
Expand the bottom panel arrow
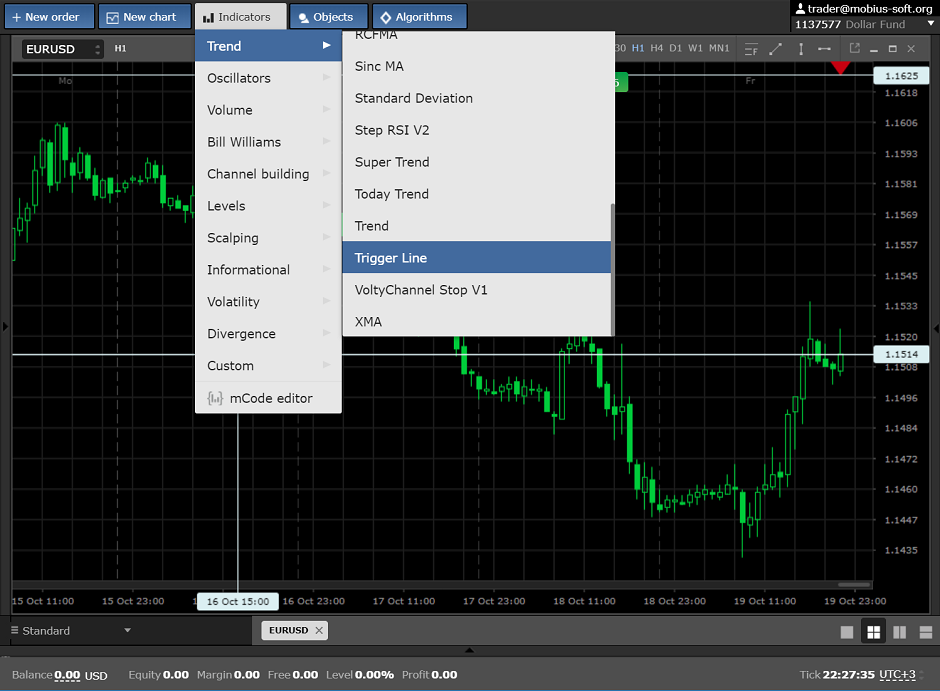(469, 650)
